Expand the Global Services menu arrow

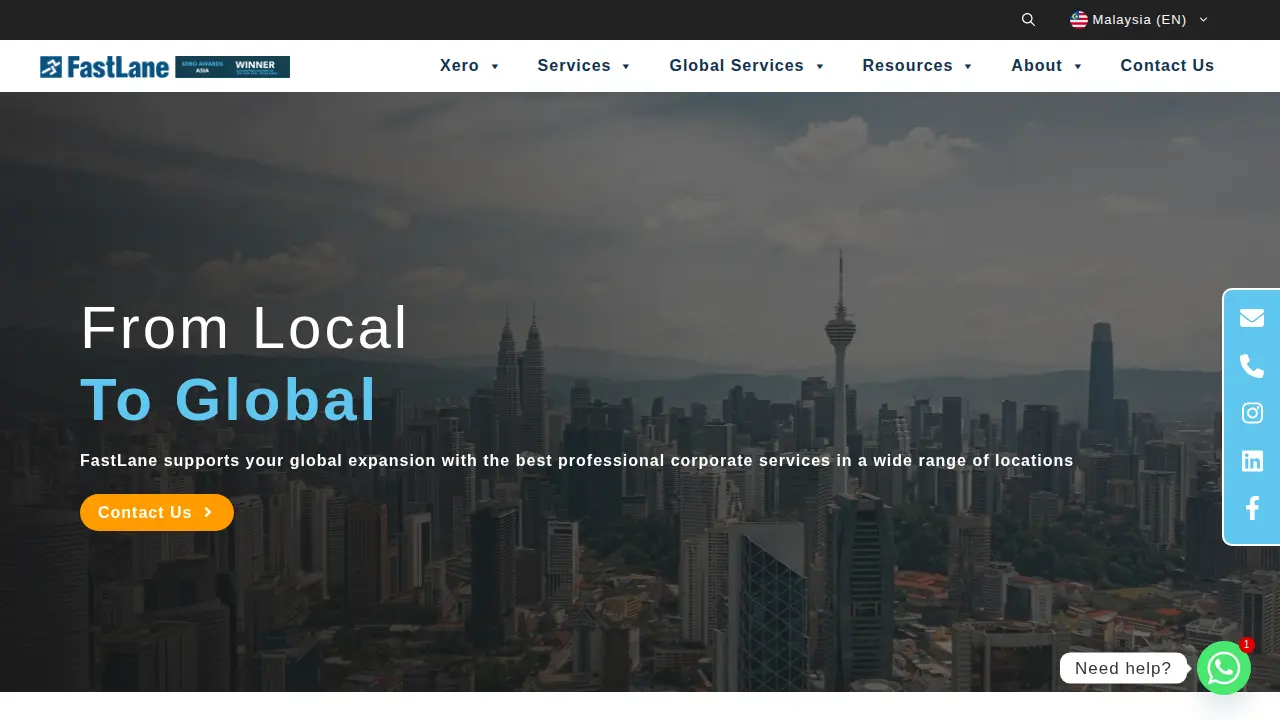pyautogui.click(x=820, y=67)
